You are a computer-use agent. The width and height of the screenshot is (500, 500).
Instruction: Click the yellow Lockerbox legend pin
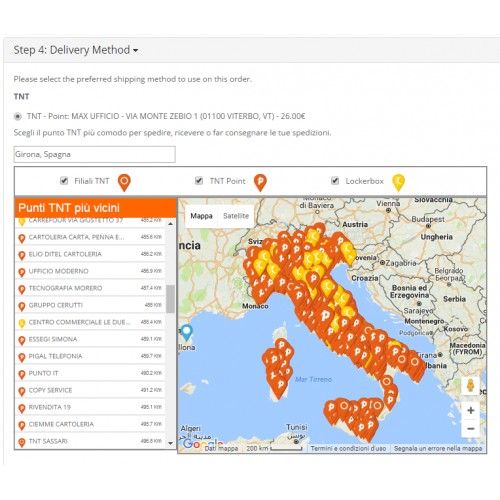[x=398, y=182]
